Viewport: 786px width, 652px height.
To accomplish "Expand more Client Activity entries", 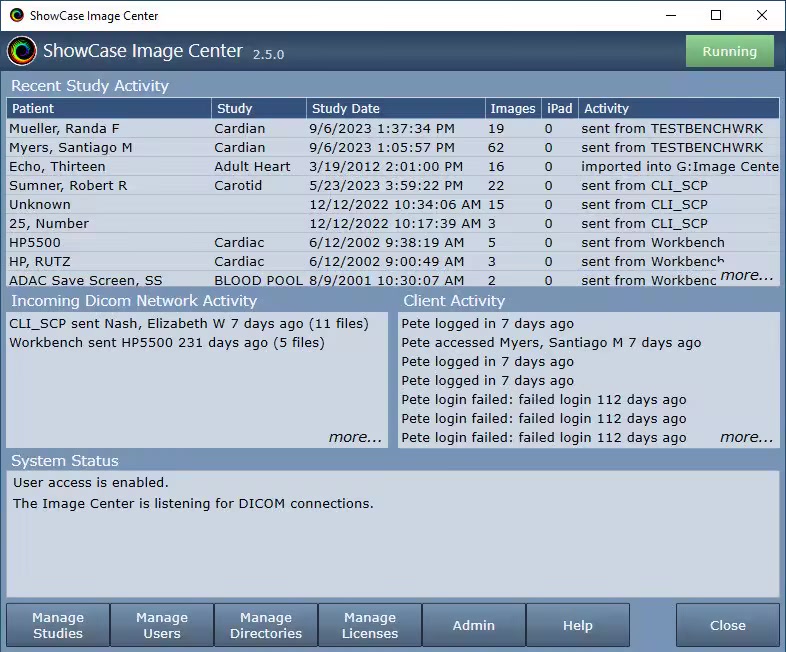I will (x=746, y=437).
